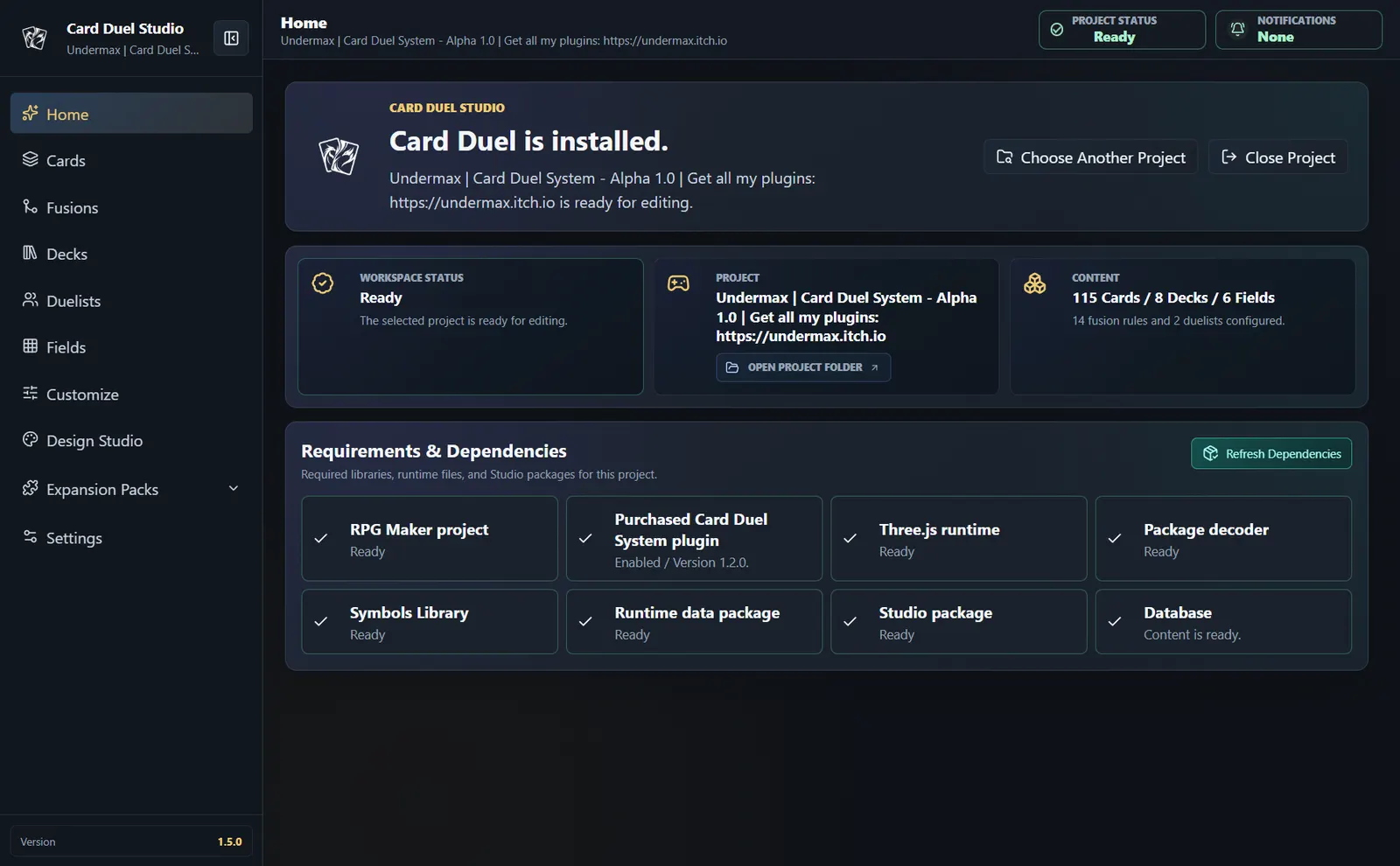Click the Fields grid icon in sidebar
1400x866 pixels.
[x=30, y=346]
